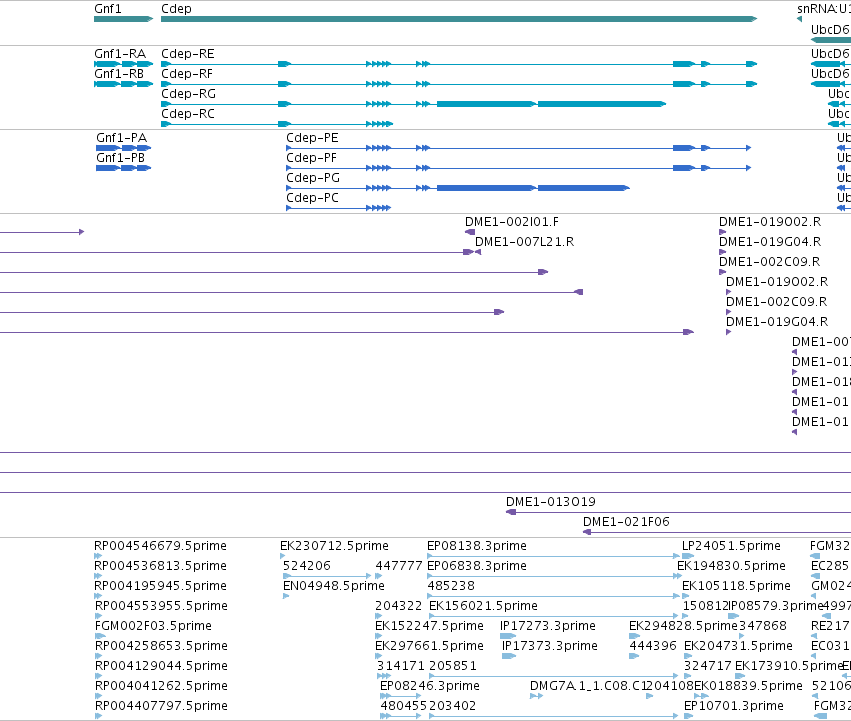851x721 pixels.
Task: Select the DME1-013O19 clone
Action: [x=551, y=502]
